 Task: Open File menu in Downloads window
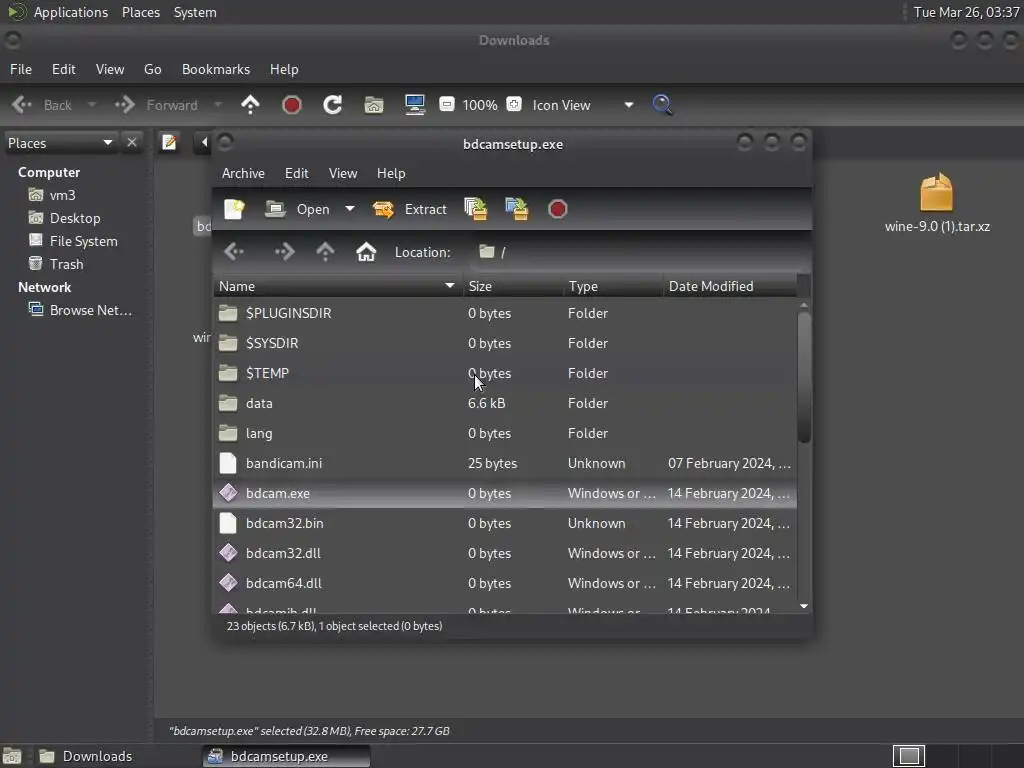(x=20, y=69)
